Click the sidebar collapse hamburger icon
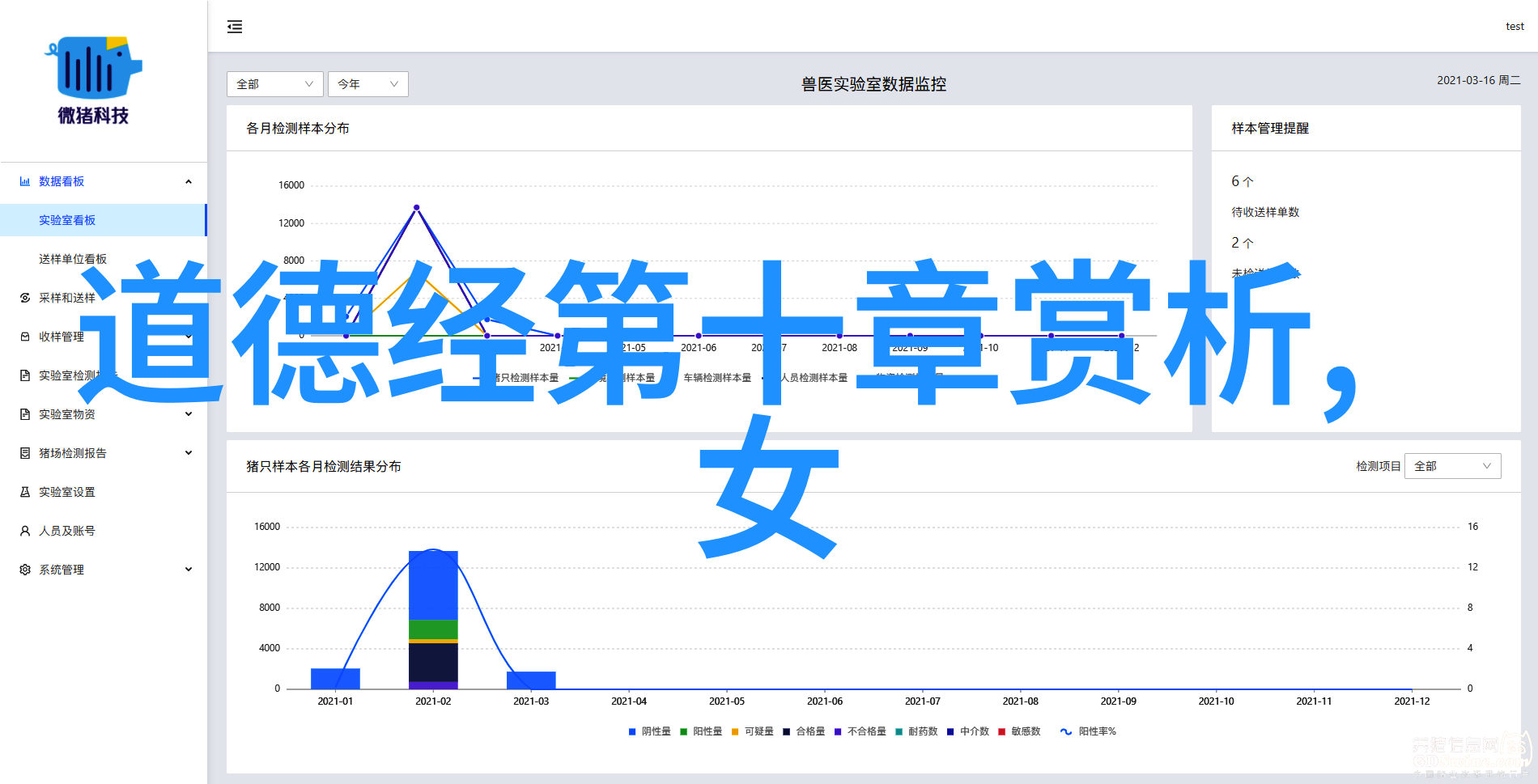The height and width of the screenshot is (784, 1538). (235, 28)
